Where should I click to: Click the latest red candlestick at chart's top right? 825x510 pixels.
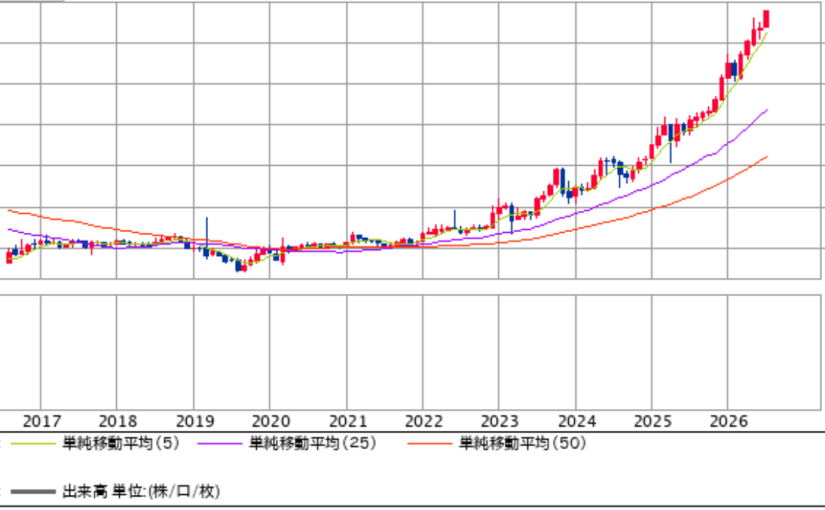coord(766,18)
